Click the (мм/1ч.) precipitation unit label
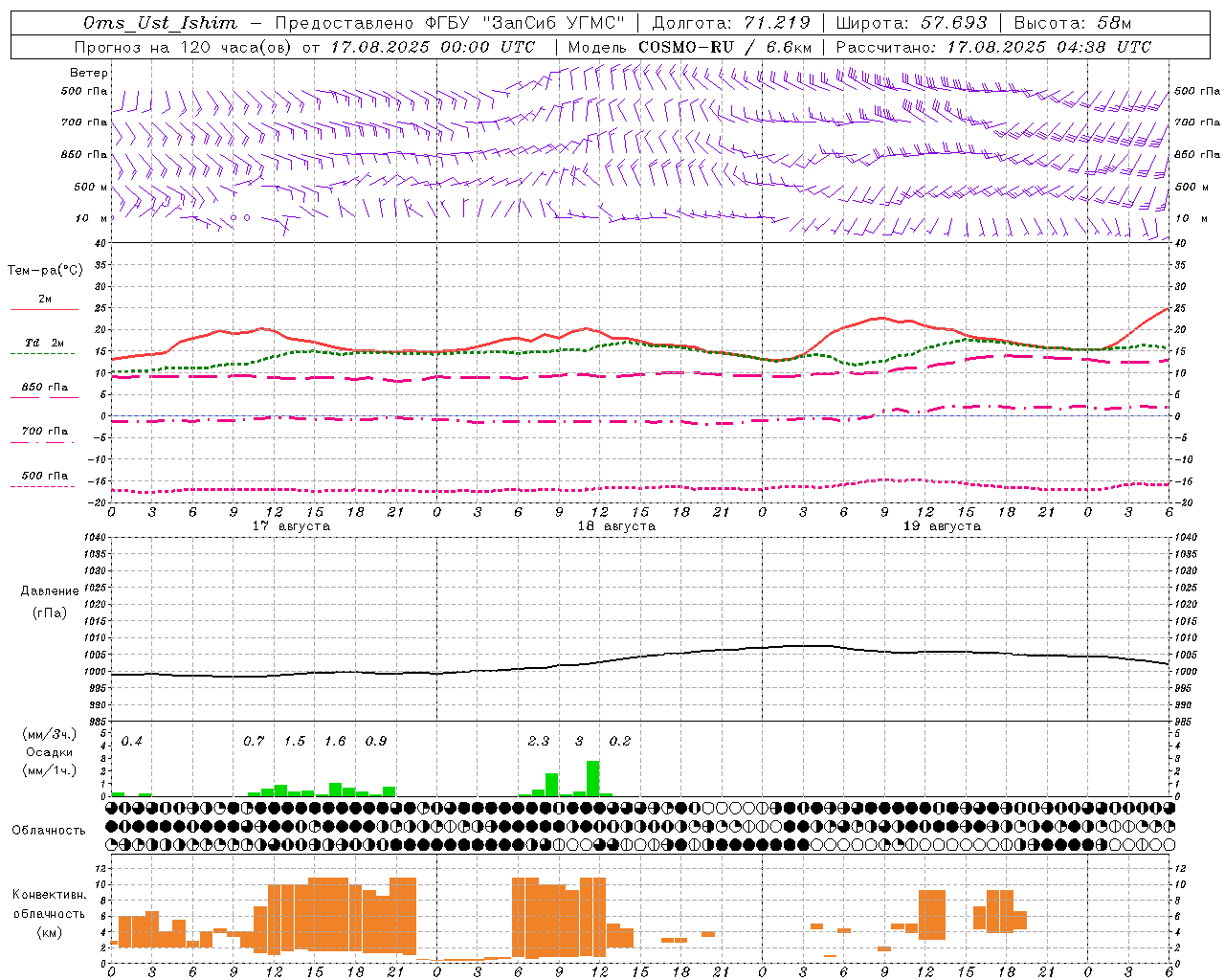The height and width of the screenshot is (980, 1225). tap(50, 770)
